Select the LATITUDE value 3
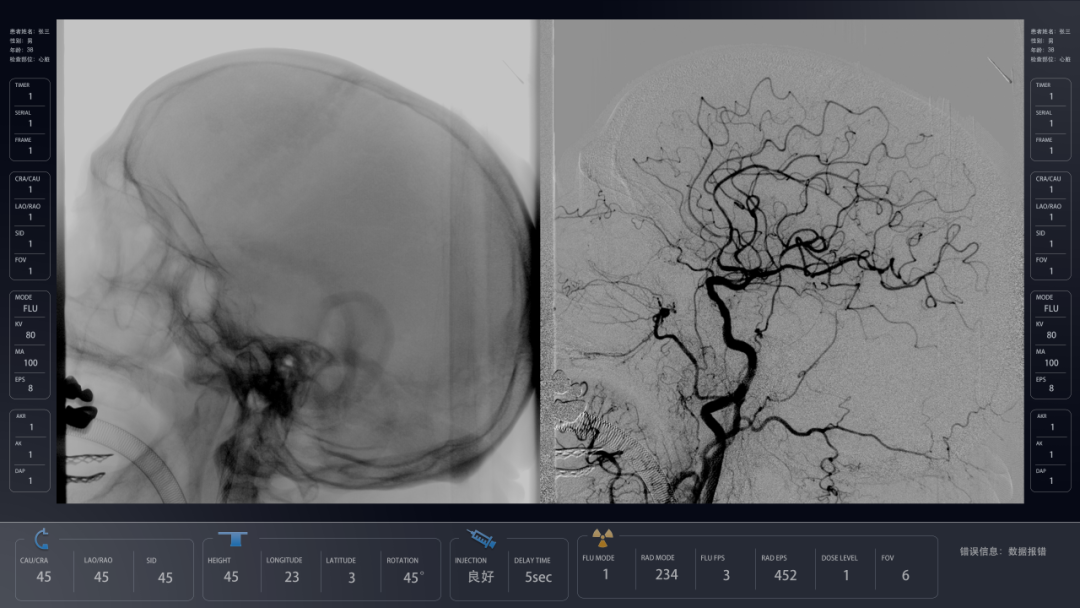 (x=351, y=578)
